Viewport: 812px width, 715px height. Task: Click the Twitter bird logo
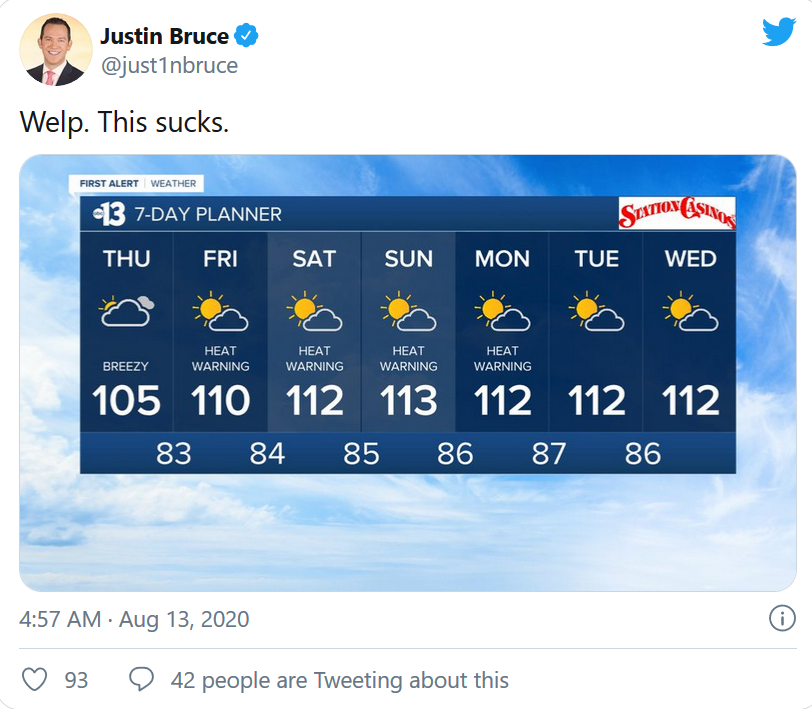click(778, 33)
